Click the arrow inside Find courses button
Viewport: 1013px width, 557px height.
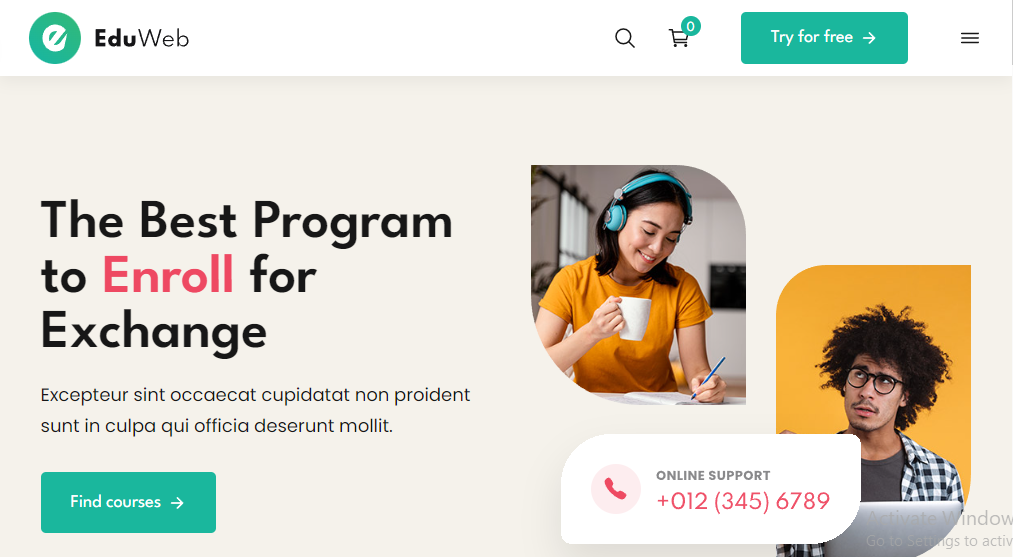[x=177, y=503]
